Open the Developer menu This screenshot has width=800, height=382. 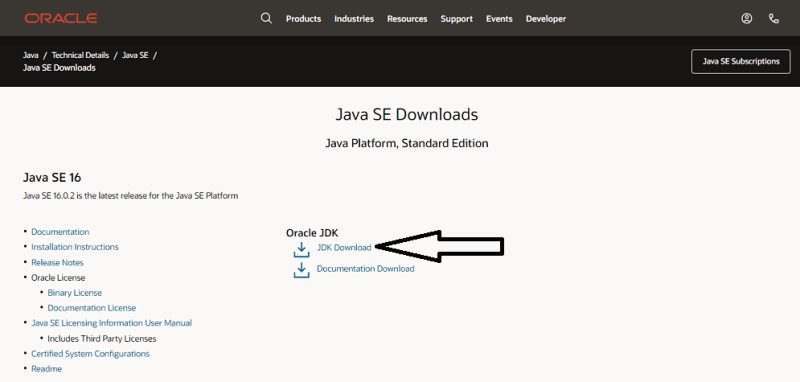coord(546,19)
